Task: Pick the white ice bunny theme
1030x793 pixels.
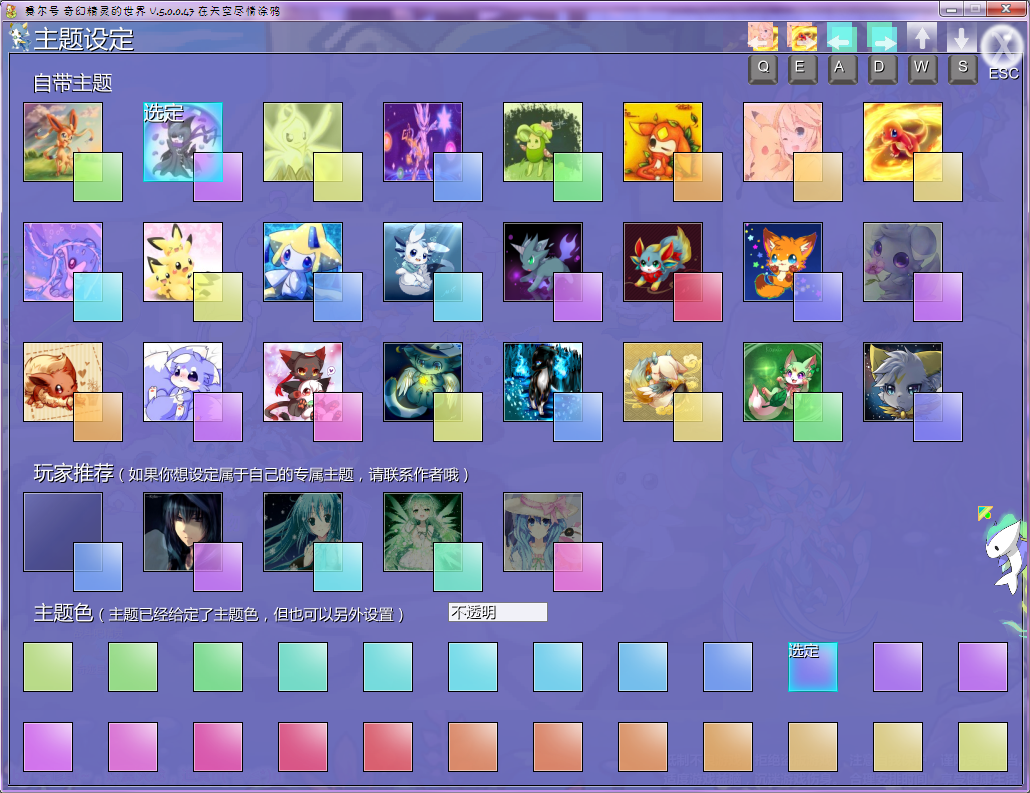Action: click(x=423, y=262)
